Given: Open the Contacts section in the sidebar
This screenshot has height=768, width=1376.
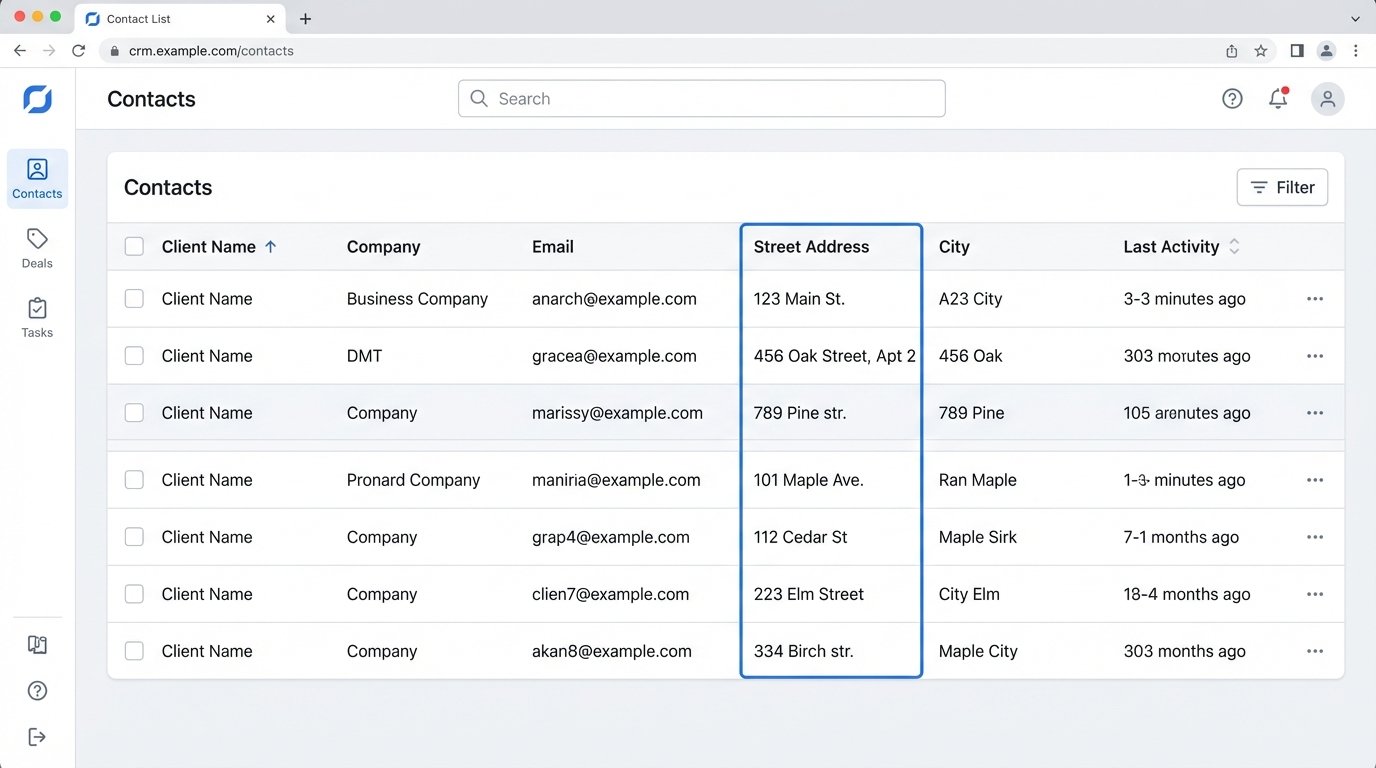Looking at the screenshot, I should click(37, 178).
